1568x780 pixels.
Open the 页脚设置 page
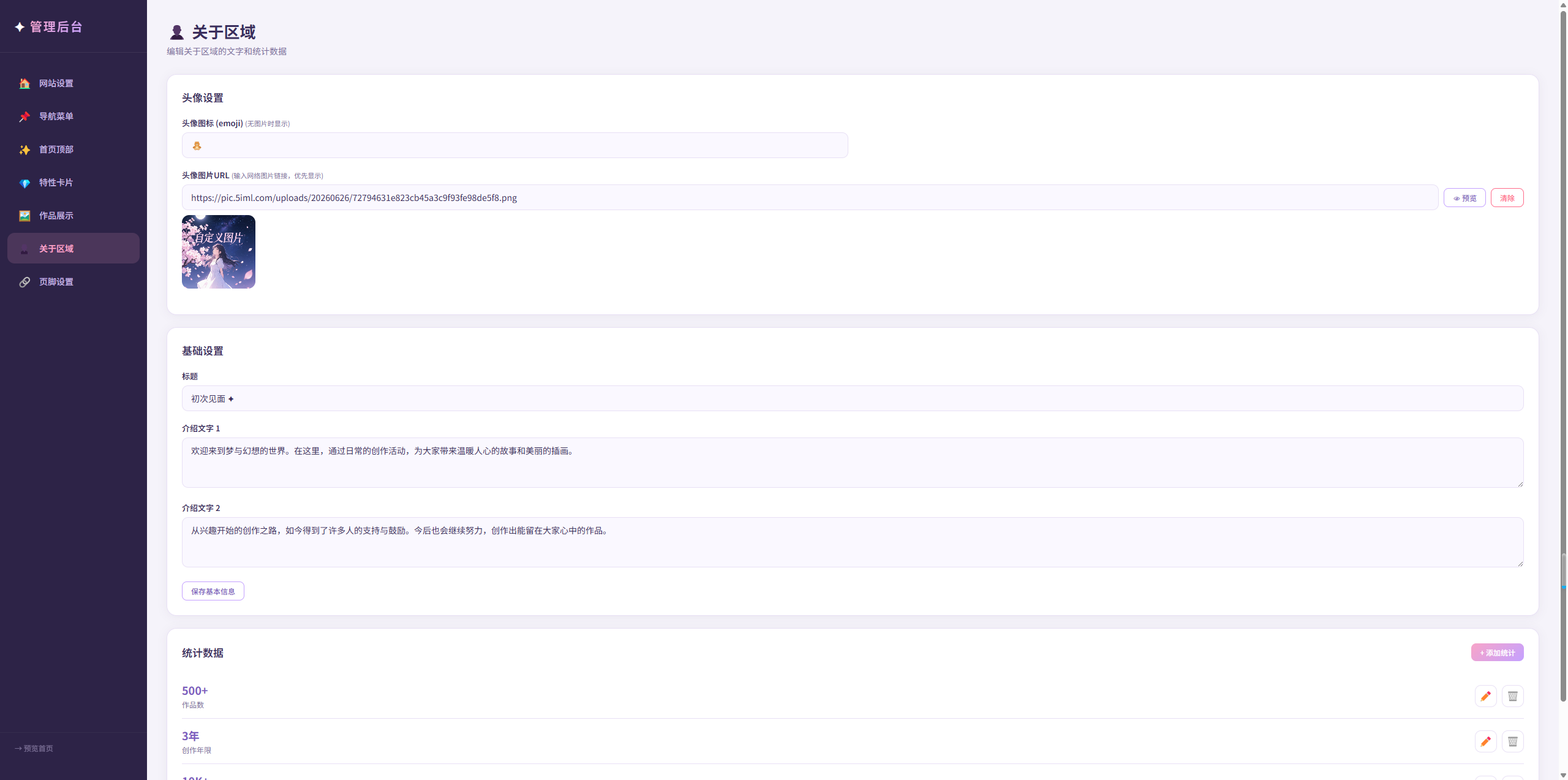point(73,282)
